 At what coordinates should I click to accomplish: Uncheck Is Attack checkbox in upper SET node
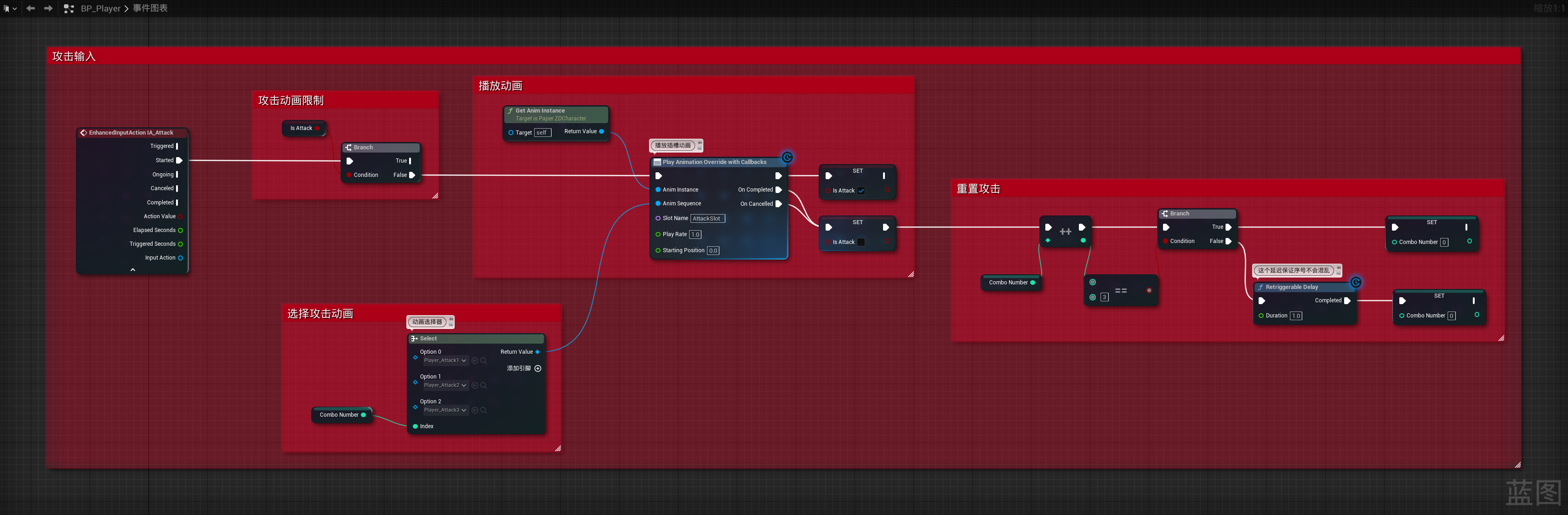tap(861, 191)
